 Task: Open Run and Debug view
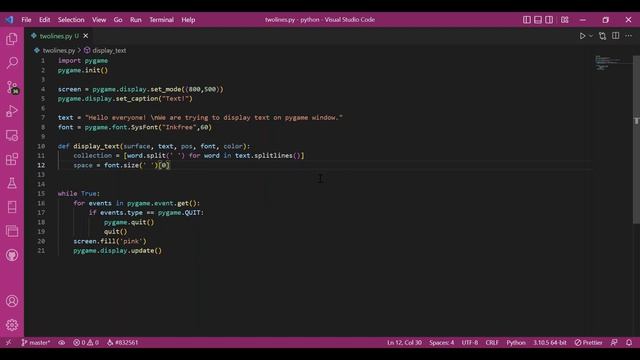pos(12,111)
